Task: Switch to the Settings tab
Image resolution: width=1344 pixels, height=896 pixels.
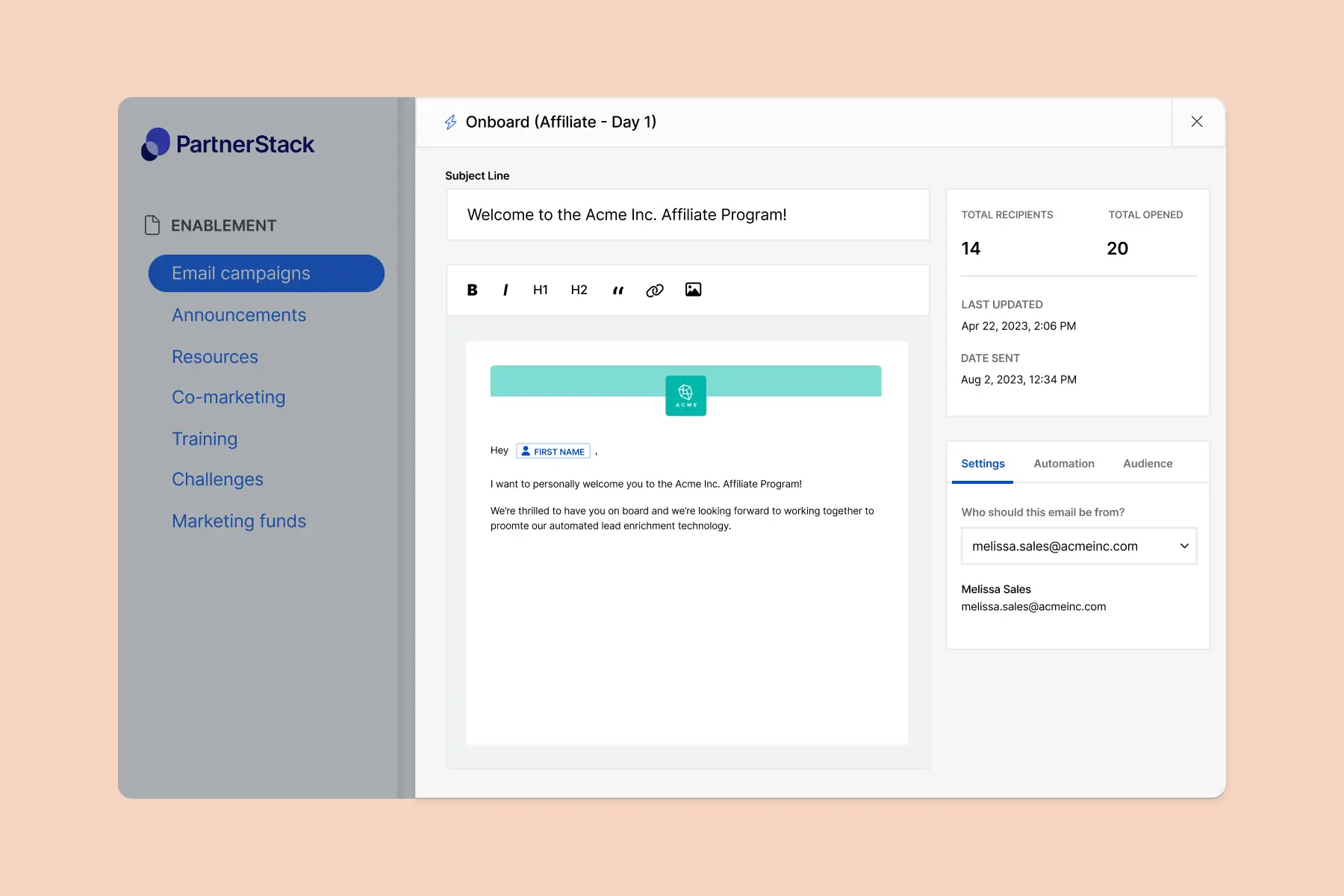Action: [983, 464]
